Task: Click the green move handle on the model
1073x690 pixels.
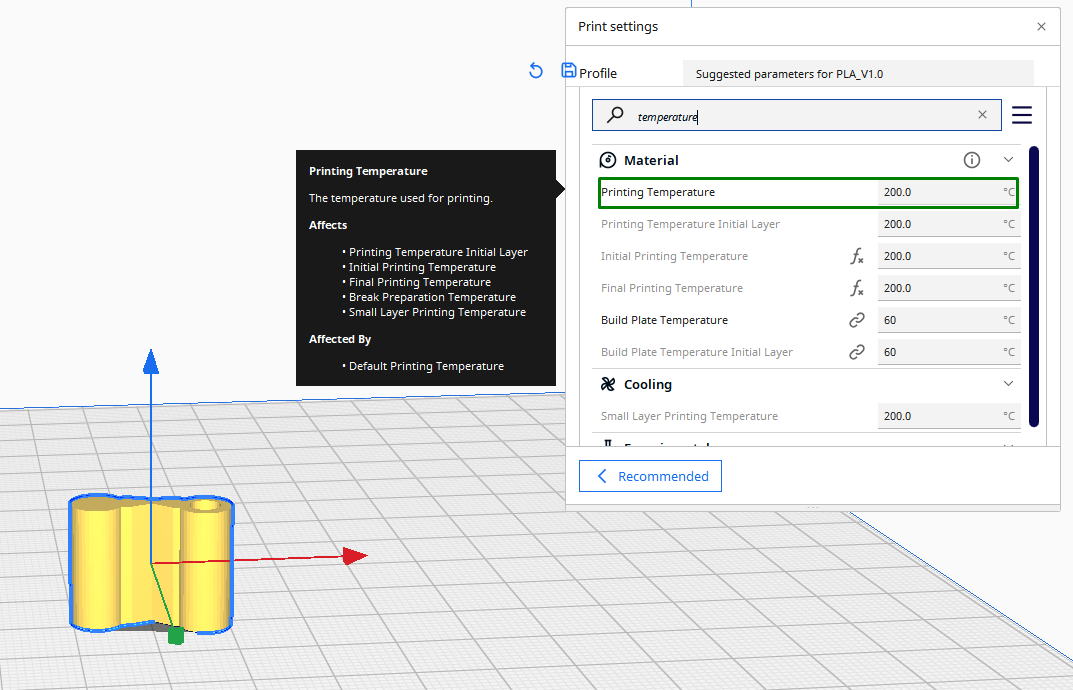Action: [x=176, y=635]
